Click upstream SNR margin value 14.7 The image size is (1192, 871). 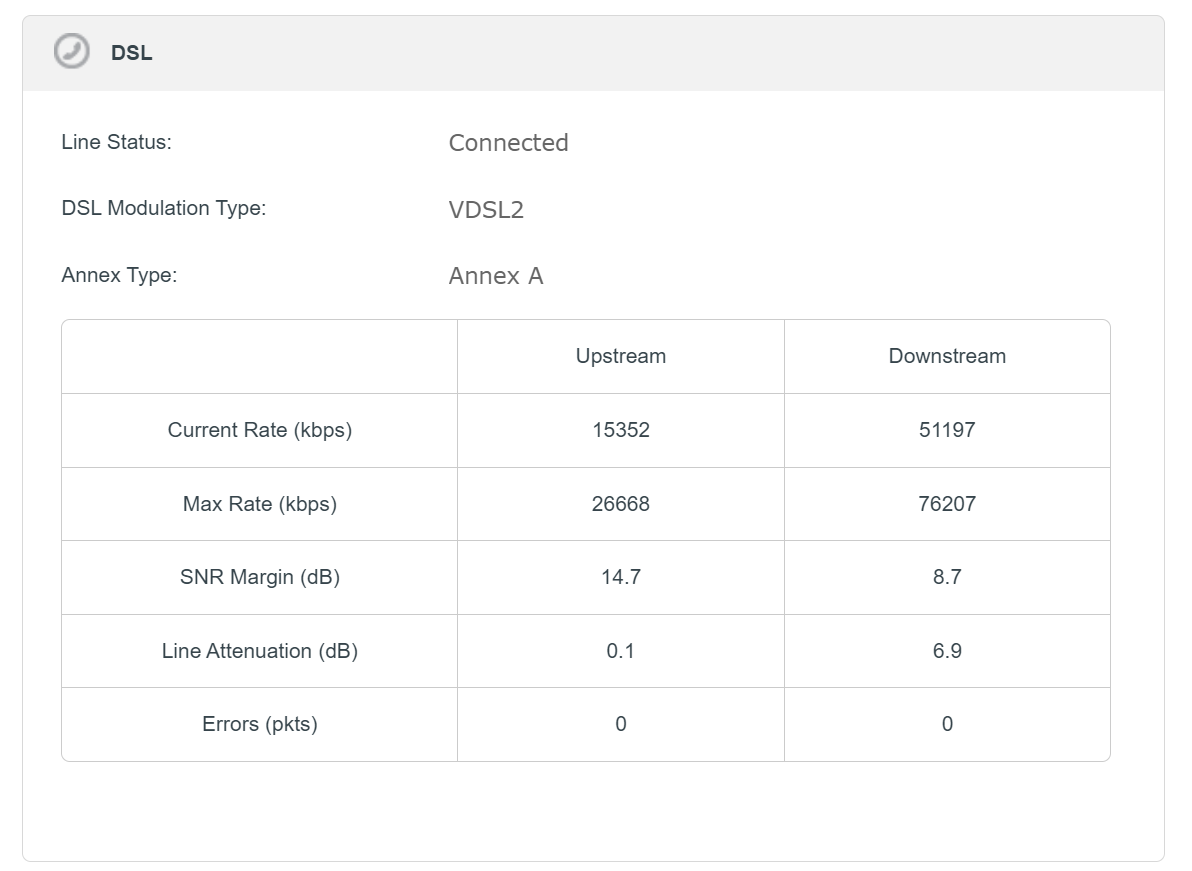(620, 577)
